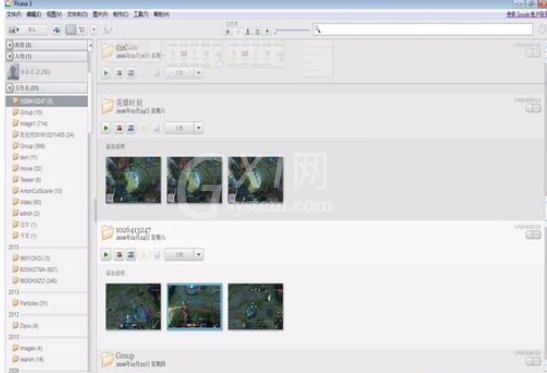This screenshot has width=547, height=373.
Task: Switch to flat folder view
Action: 71,30
